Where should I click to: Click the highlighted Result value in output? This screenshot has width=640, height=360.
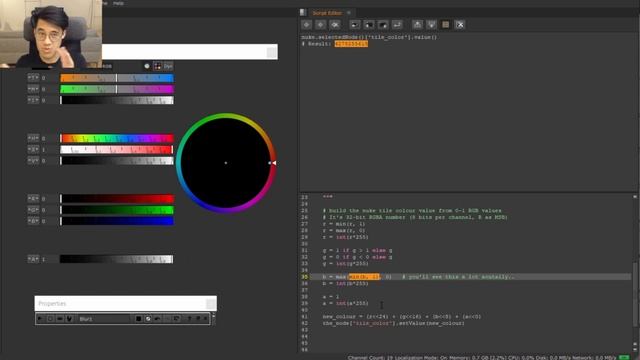[x=351, y=44]
